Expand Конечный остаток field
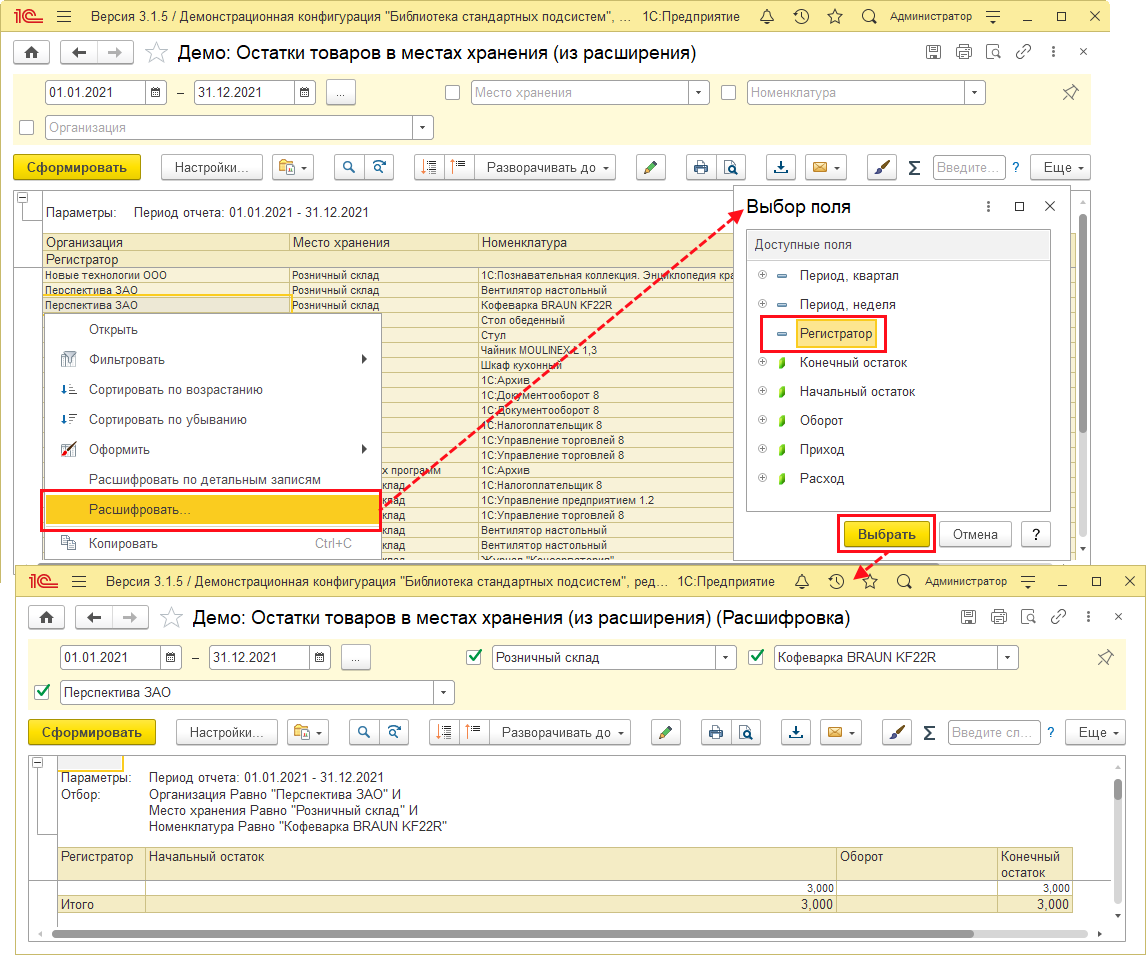 [x=762, y=362]
